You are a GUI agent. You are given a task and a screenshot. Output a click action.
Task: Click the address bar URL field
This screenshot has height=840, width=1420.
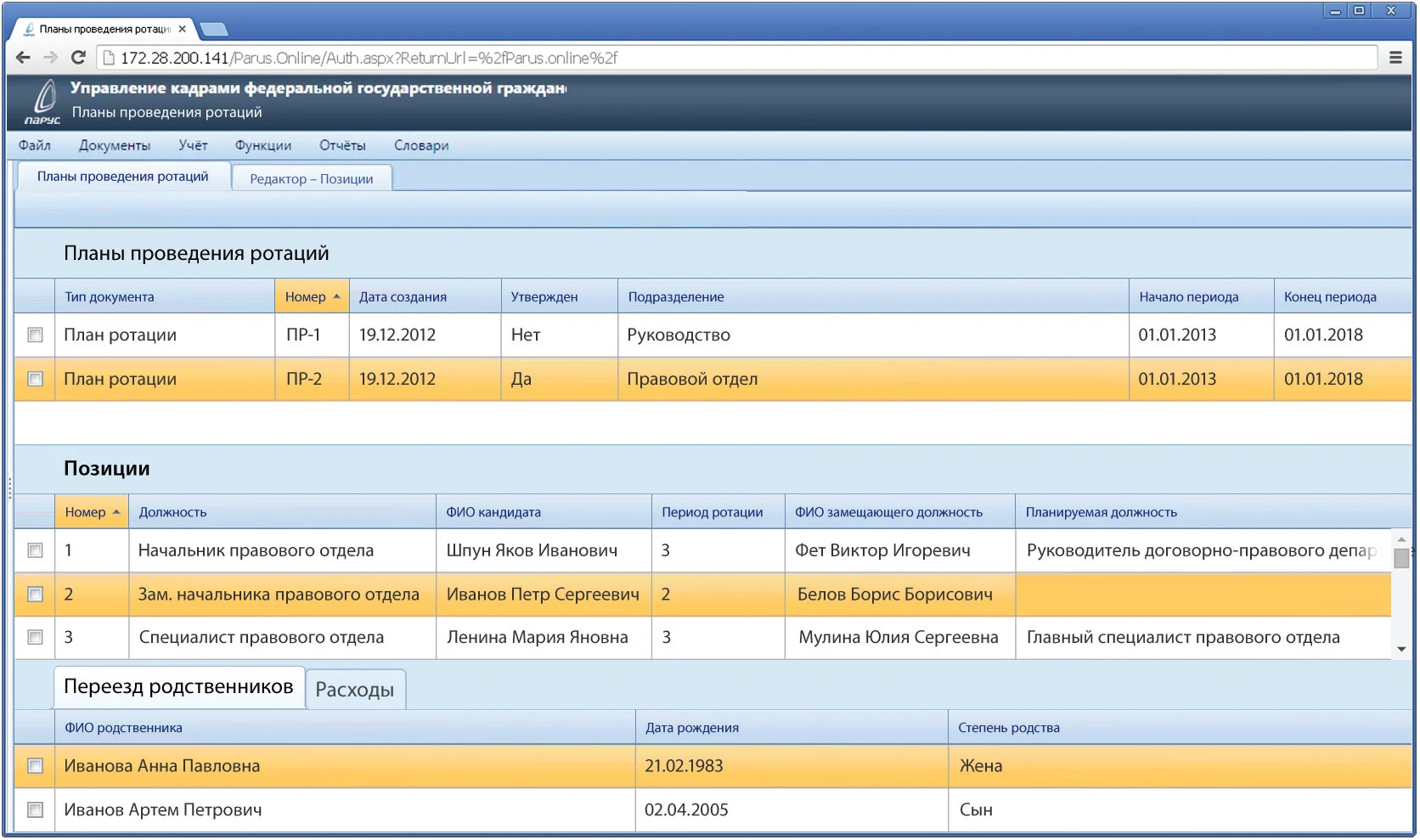[736, 58]
